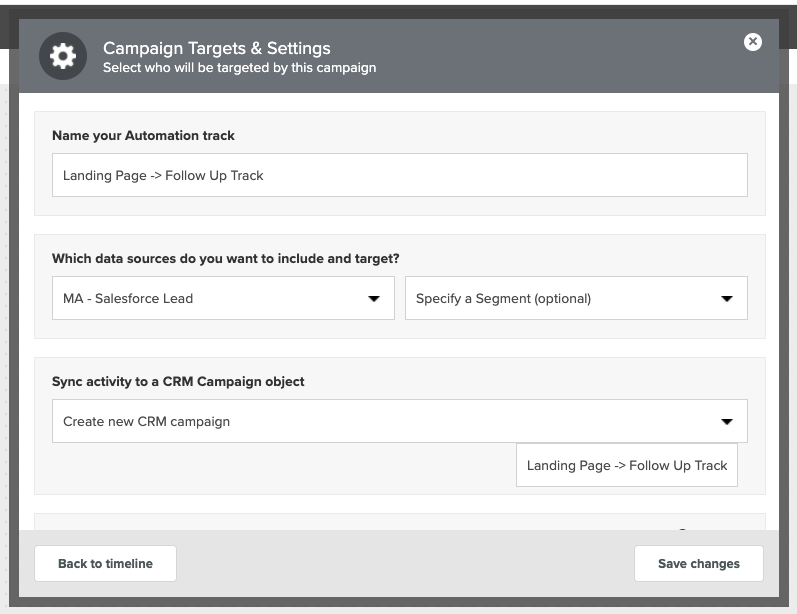
Task: Click the new CRM campaign name field
Action: tap(627, 465)
